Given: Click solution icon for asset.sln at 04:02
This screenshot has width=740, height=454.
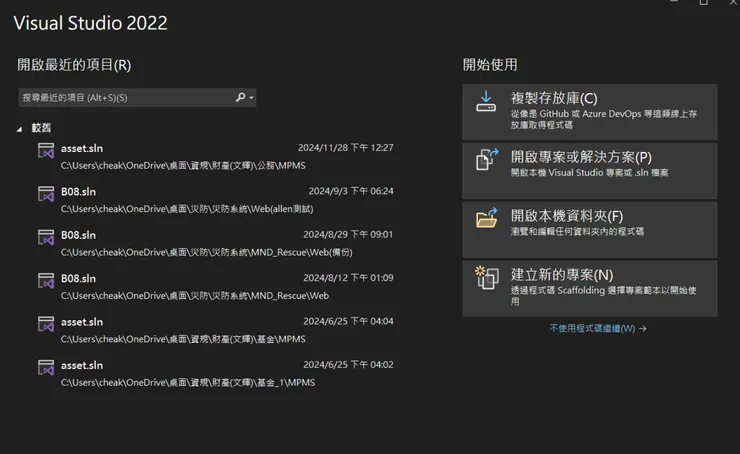Looking at the screenshot, I should coord(46,368).
